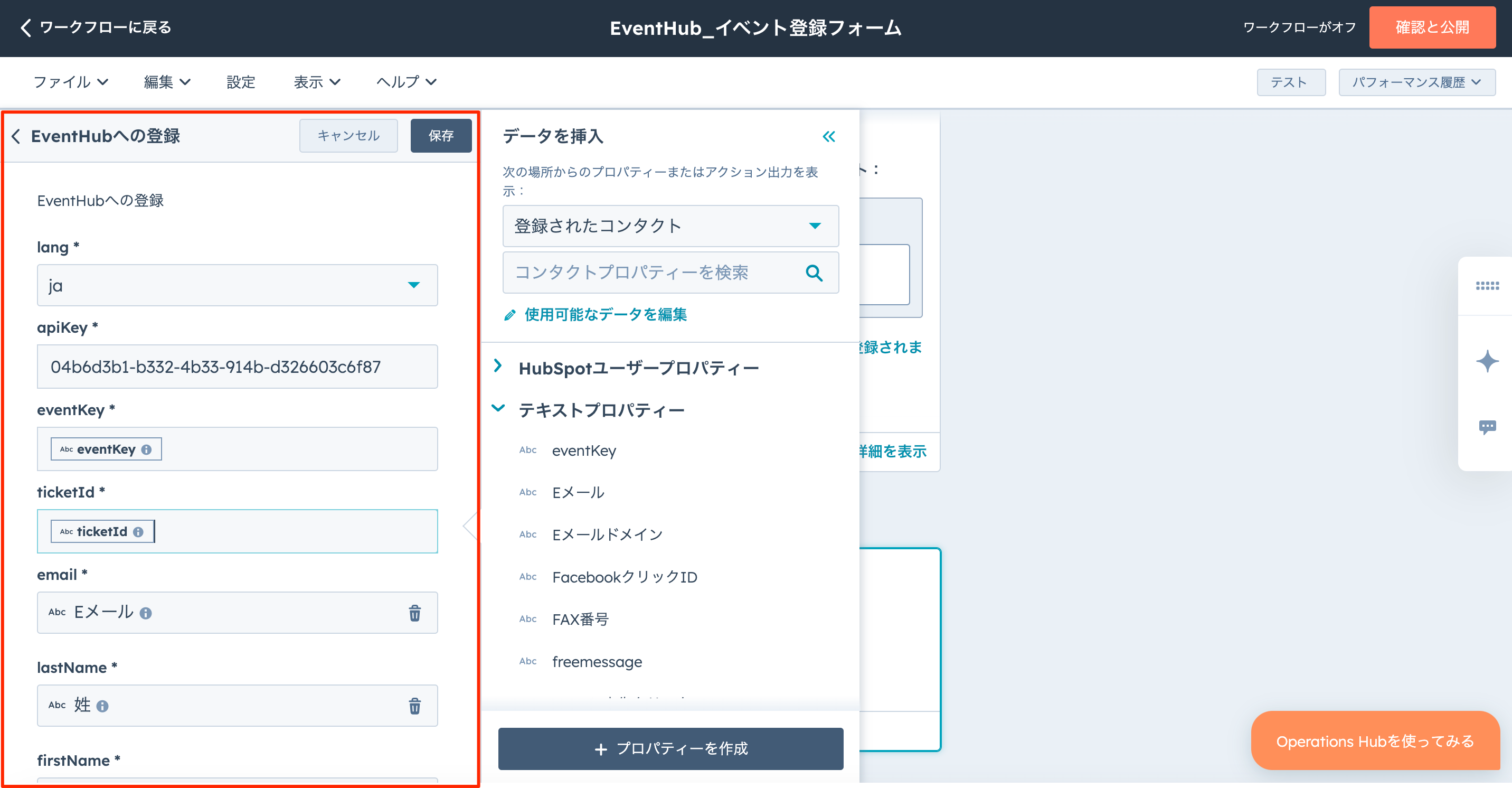Select FAX番号 property from list
This screenshot has height=788, width=1512.
(x=581, y=620)
